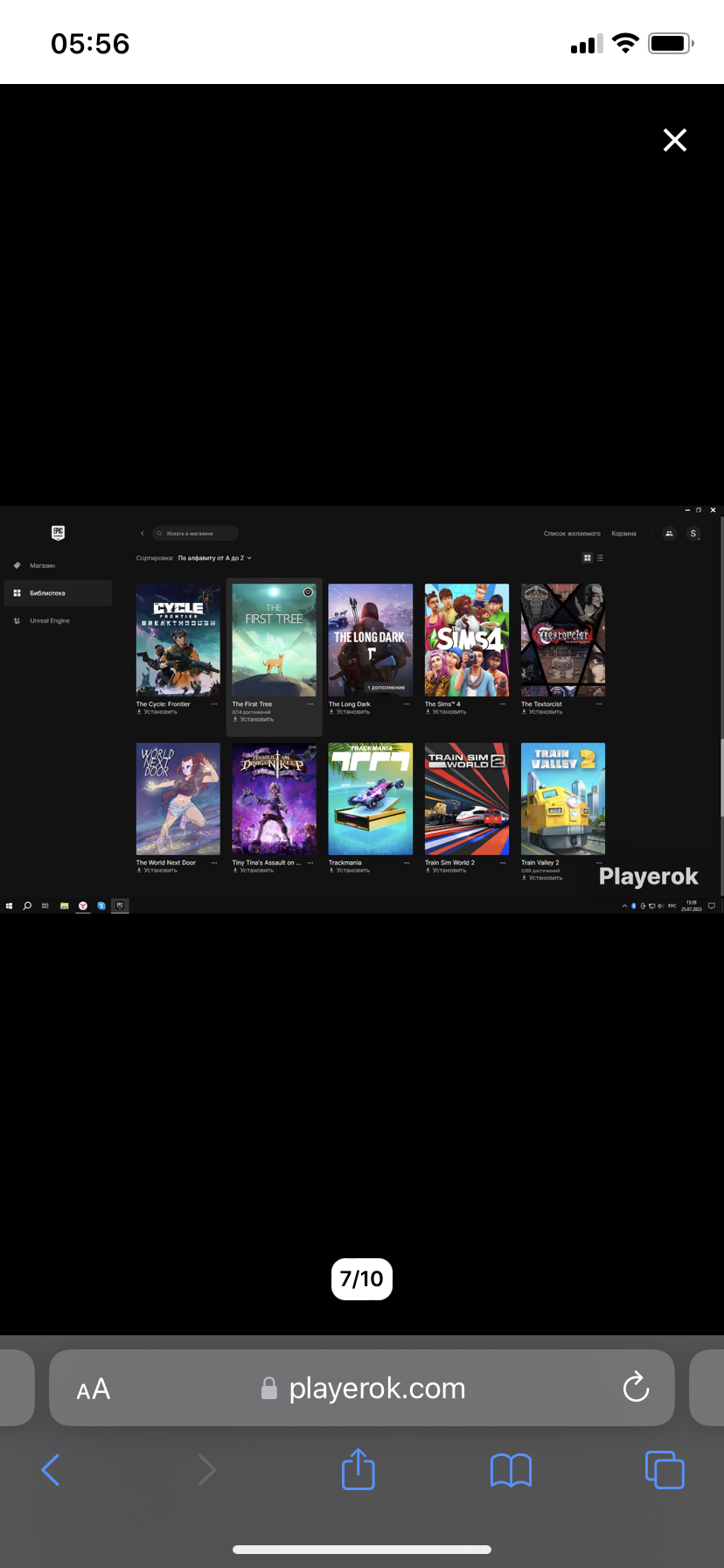Screen dimensions: 724x1568
Task: Switch the library to grid view
Action: pyautogui.click(x=588, y=557)
